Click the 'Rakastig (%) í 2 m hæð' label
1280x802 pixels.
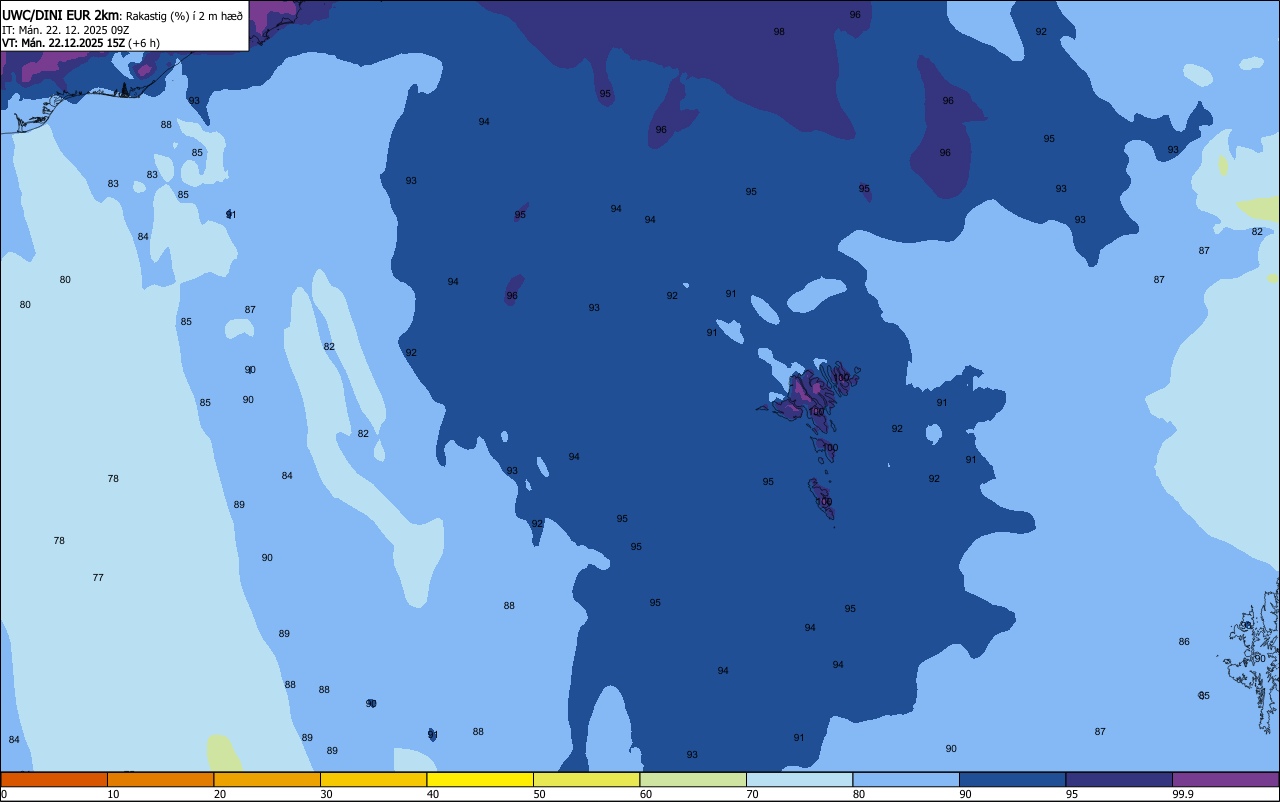[184, 16]
